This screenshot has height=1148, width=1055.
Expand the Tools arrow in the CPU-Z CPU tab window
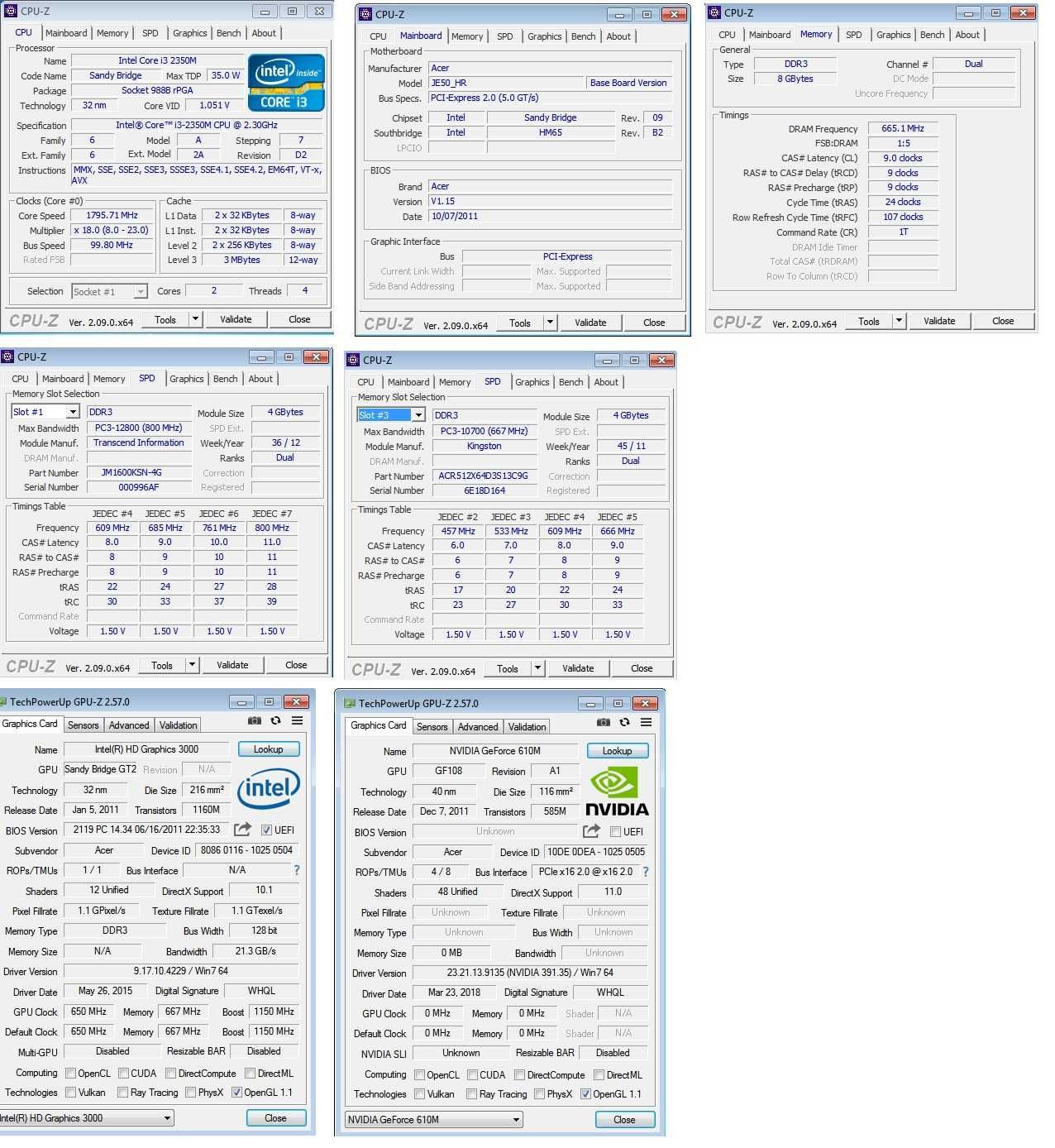point(195,319)
